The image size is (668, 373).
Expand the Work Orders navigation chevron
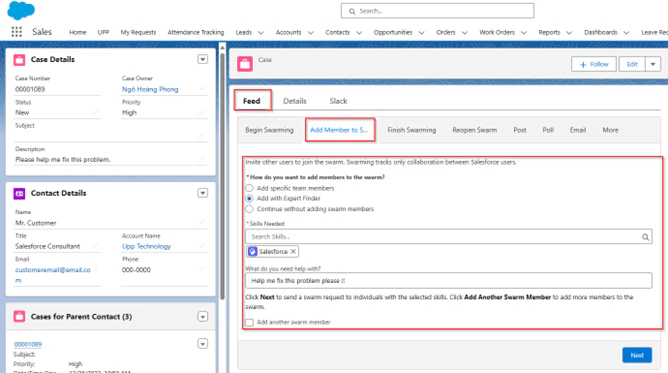(x=524, y=32)
